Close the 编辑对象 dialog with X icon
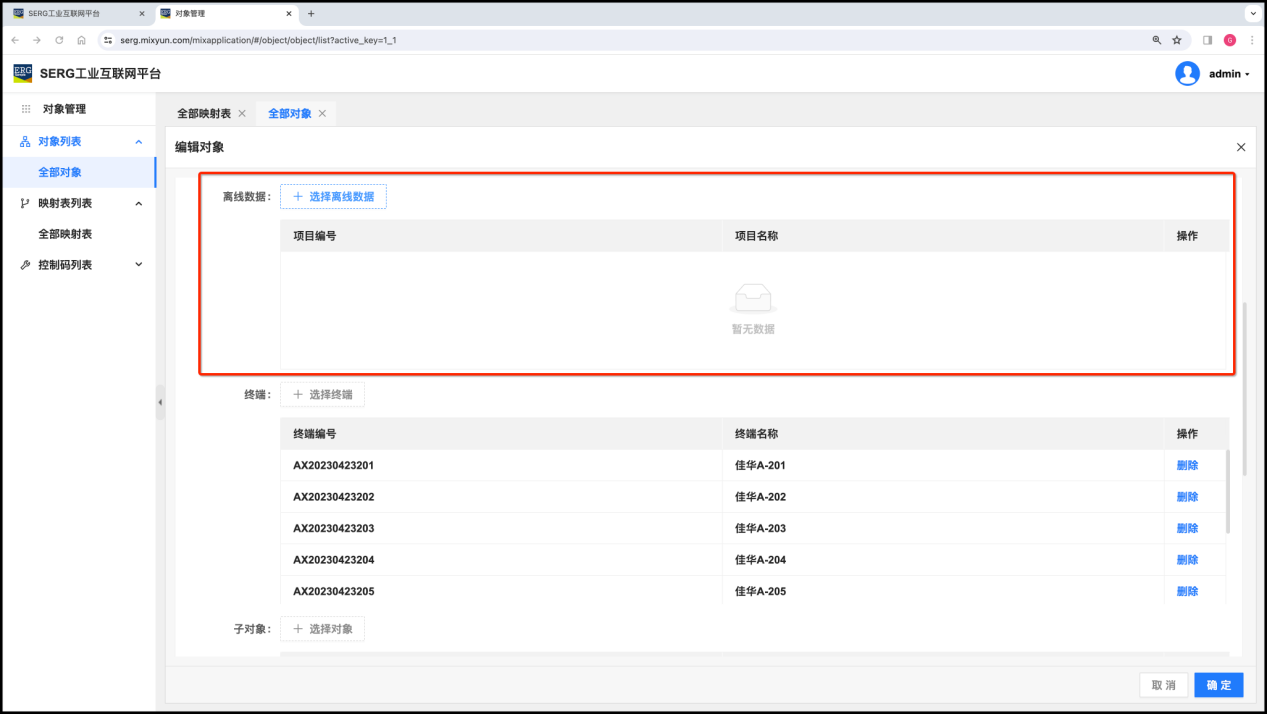This screenshot has height=714, width=1267. [x=1241, y=147]
